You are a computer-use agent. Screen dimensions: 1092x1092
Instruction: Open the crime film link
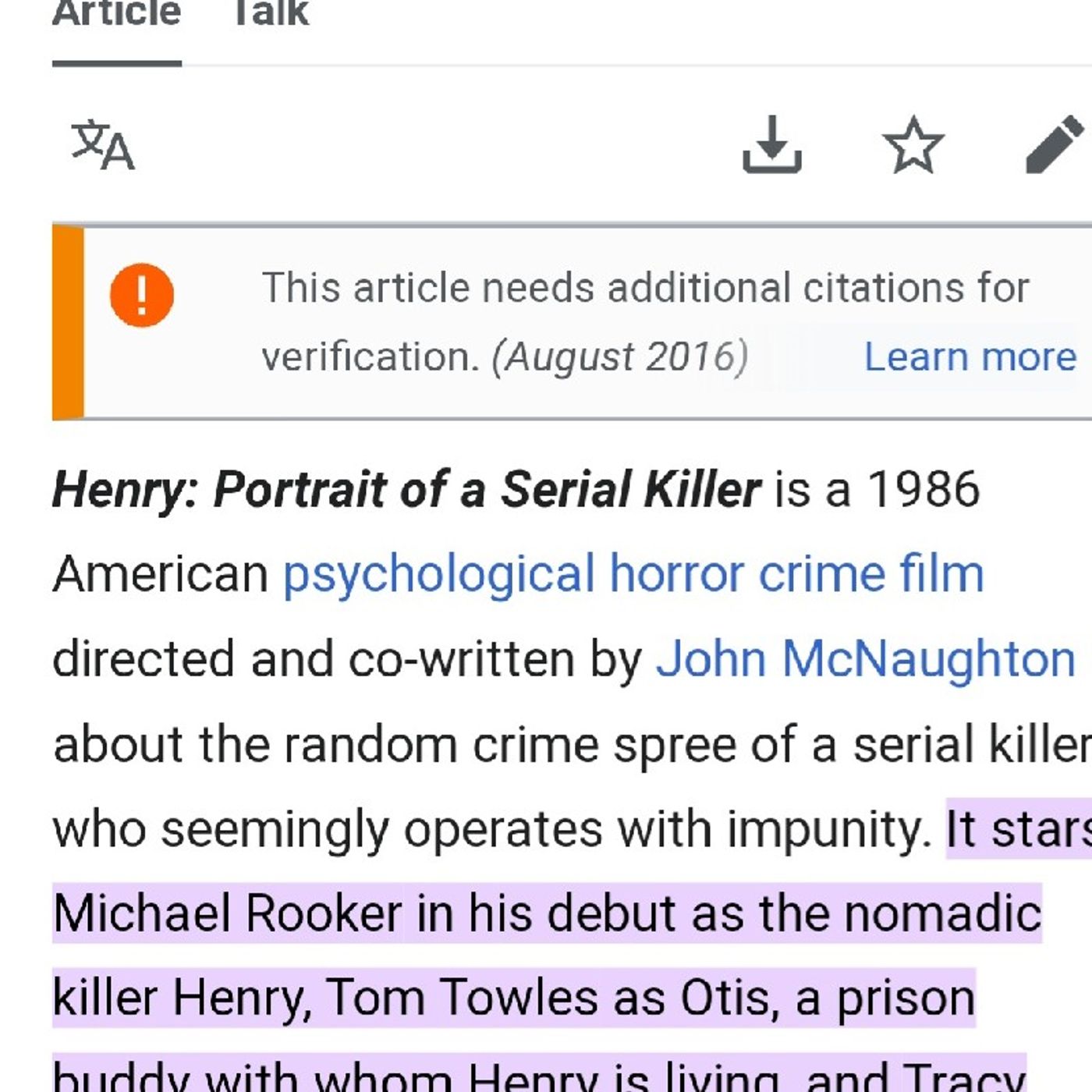click(x=870, y=574)
